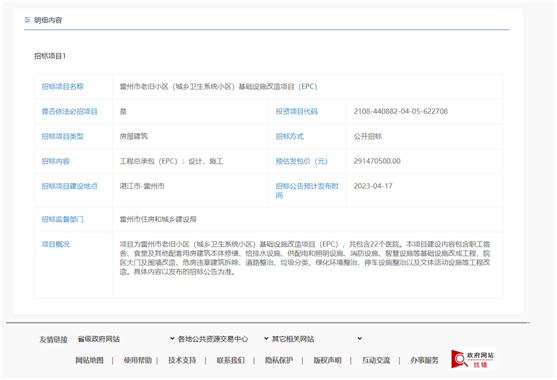
Task: Select the 房屋建筑 value
Action: point(134,136)
